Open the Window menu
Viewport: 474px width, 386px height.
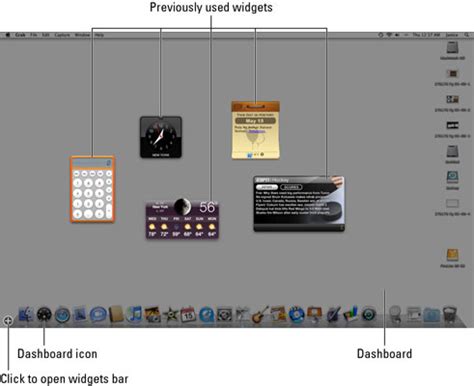pyautogui.click(x=82, y=35)
